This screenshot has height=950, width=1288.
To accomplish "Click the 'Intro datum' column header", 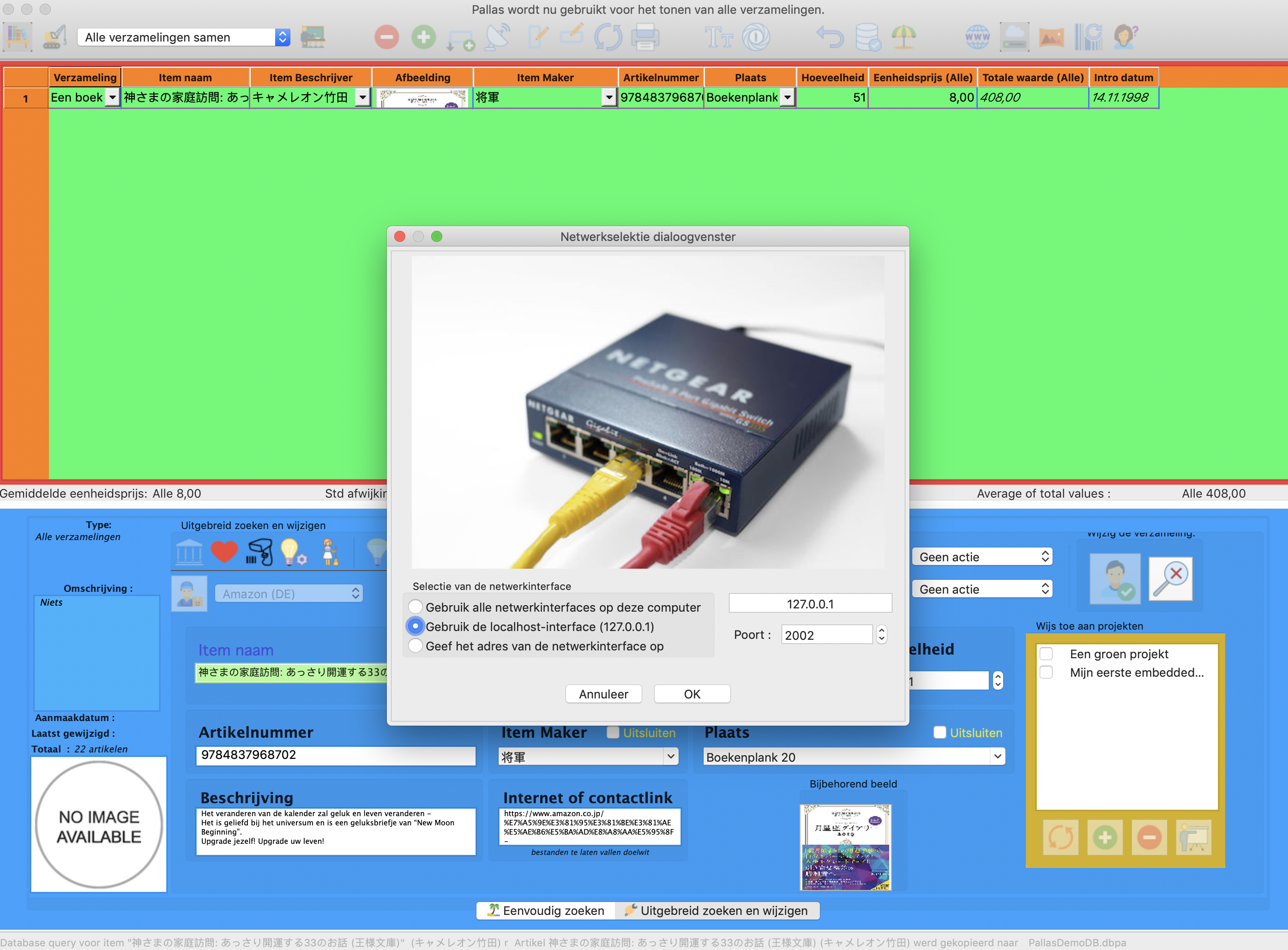I will click(x=1123, y=77).
